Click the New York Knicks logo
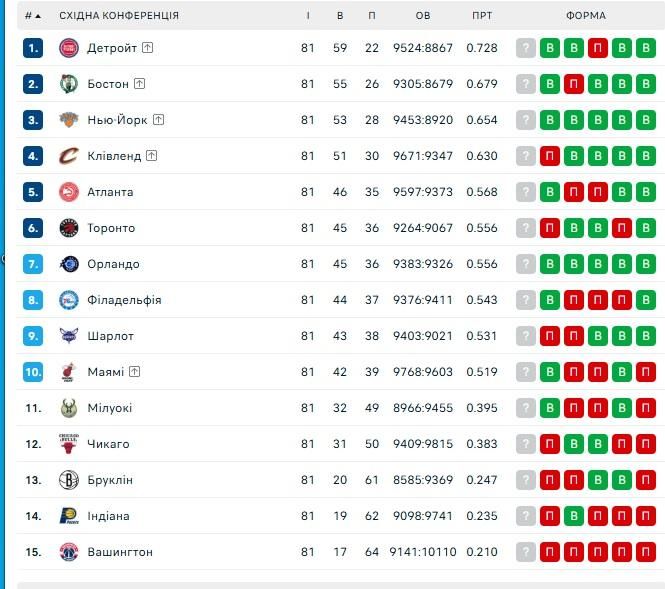 tap(68, 120)
